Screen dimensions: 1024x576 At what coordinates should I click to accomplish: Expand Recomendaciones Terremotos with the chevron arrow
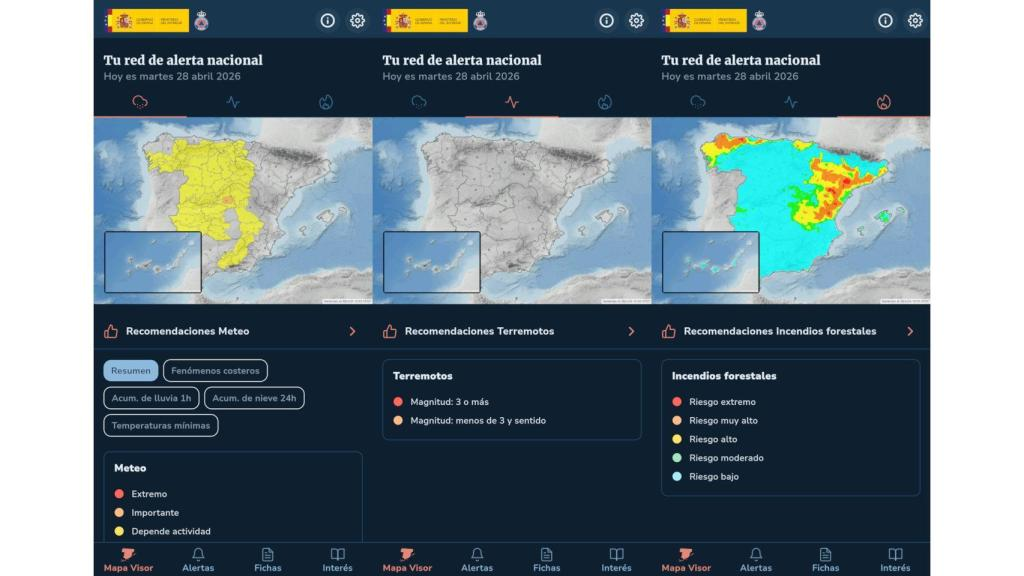click(x=631, y=331)
